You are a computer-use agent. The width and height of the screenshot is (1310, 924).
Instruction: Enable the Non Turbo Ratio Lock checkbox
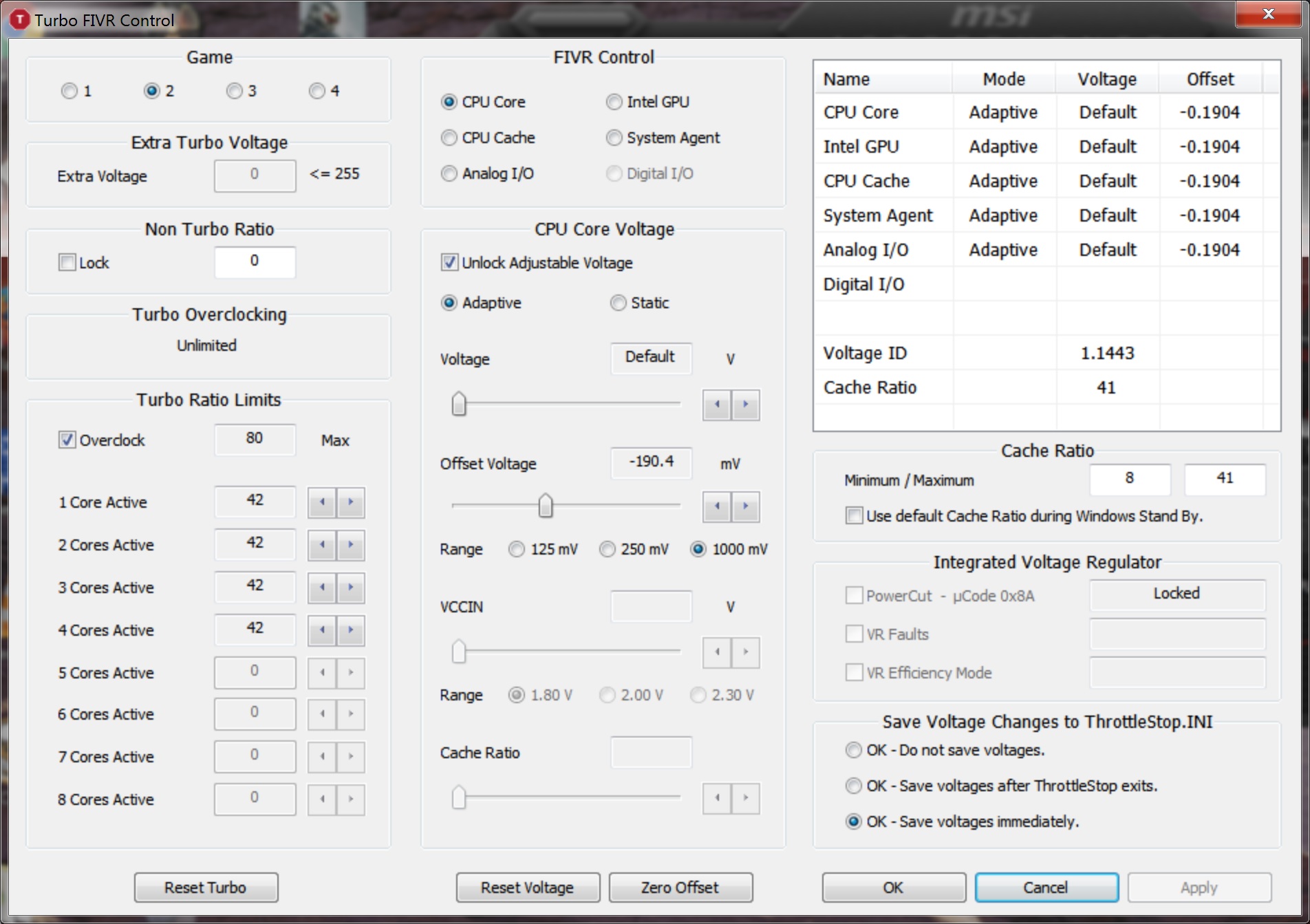pos(67,263)
